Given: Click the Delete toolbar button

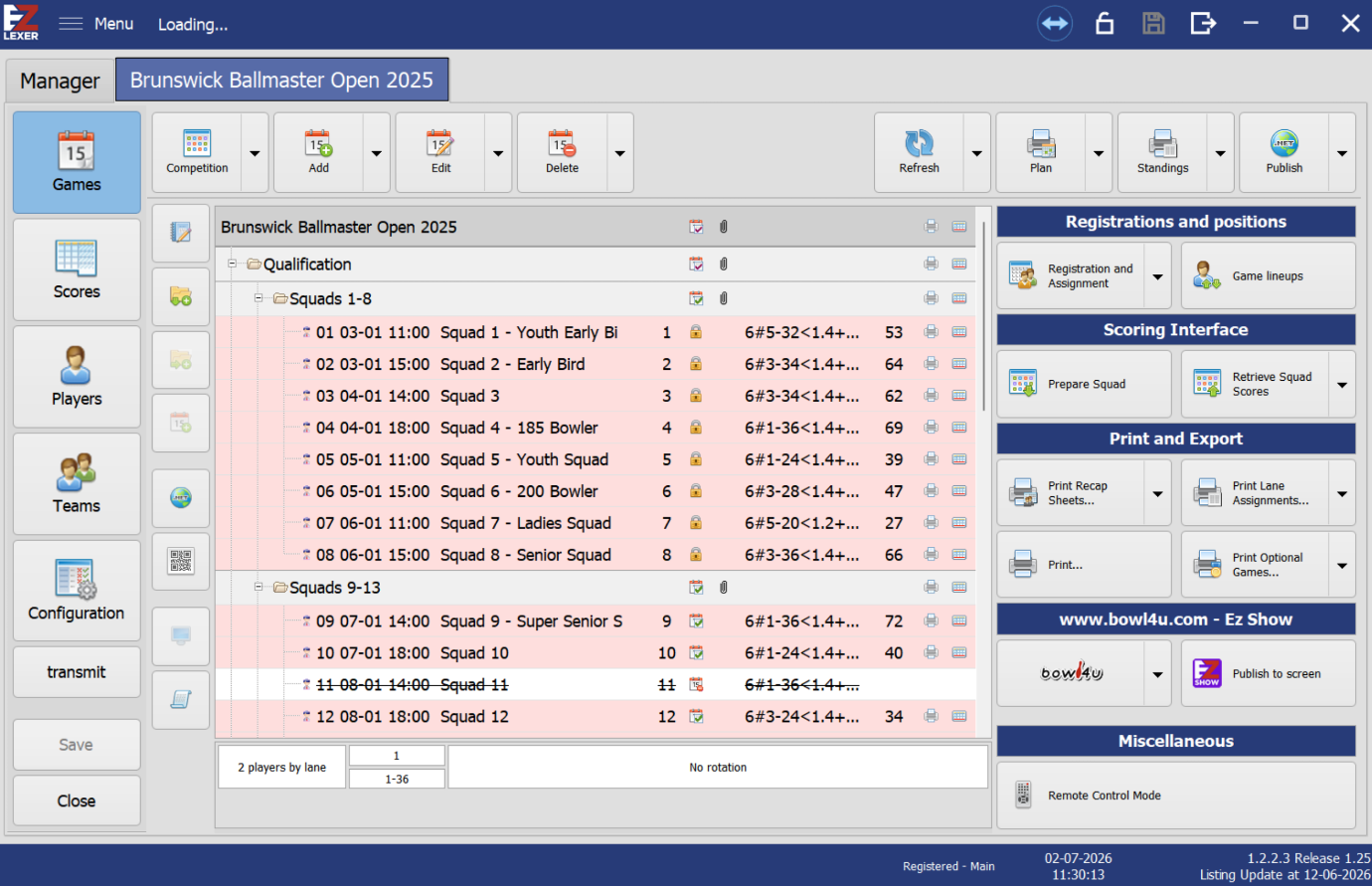Looking at the screenshot, I should point(562,152).
